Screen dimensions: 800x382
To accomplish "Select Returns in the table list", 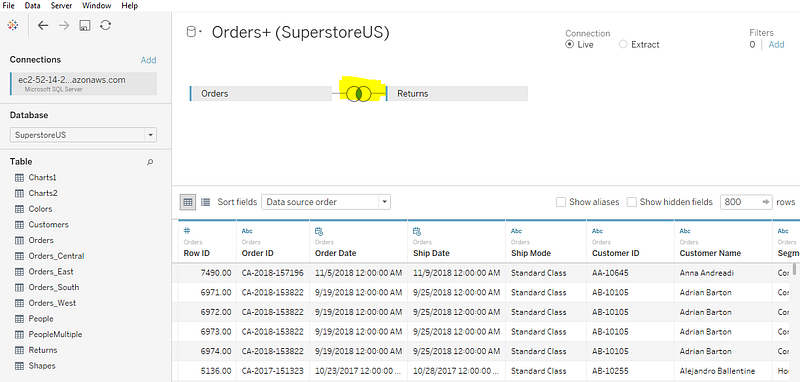I will [43, 350].
